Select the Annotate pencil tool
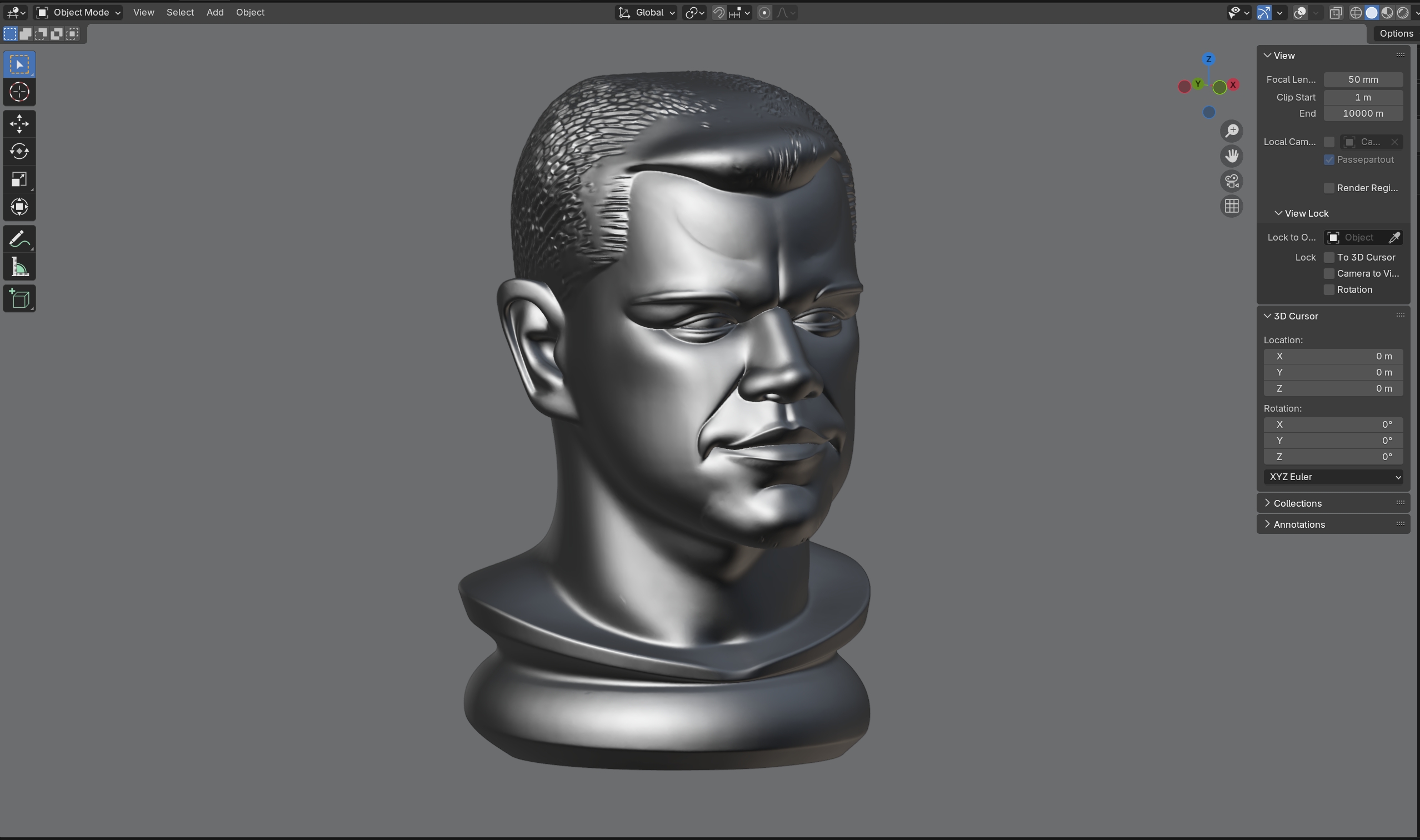The height and width of the screenshot is (840, 1420). point(19,239)
